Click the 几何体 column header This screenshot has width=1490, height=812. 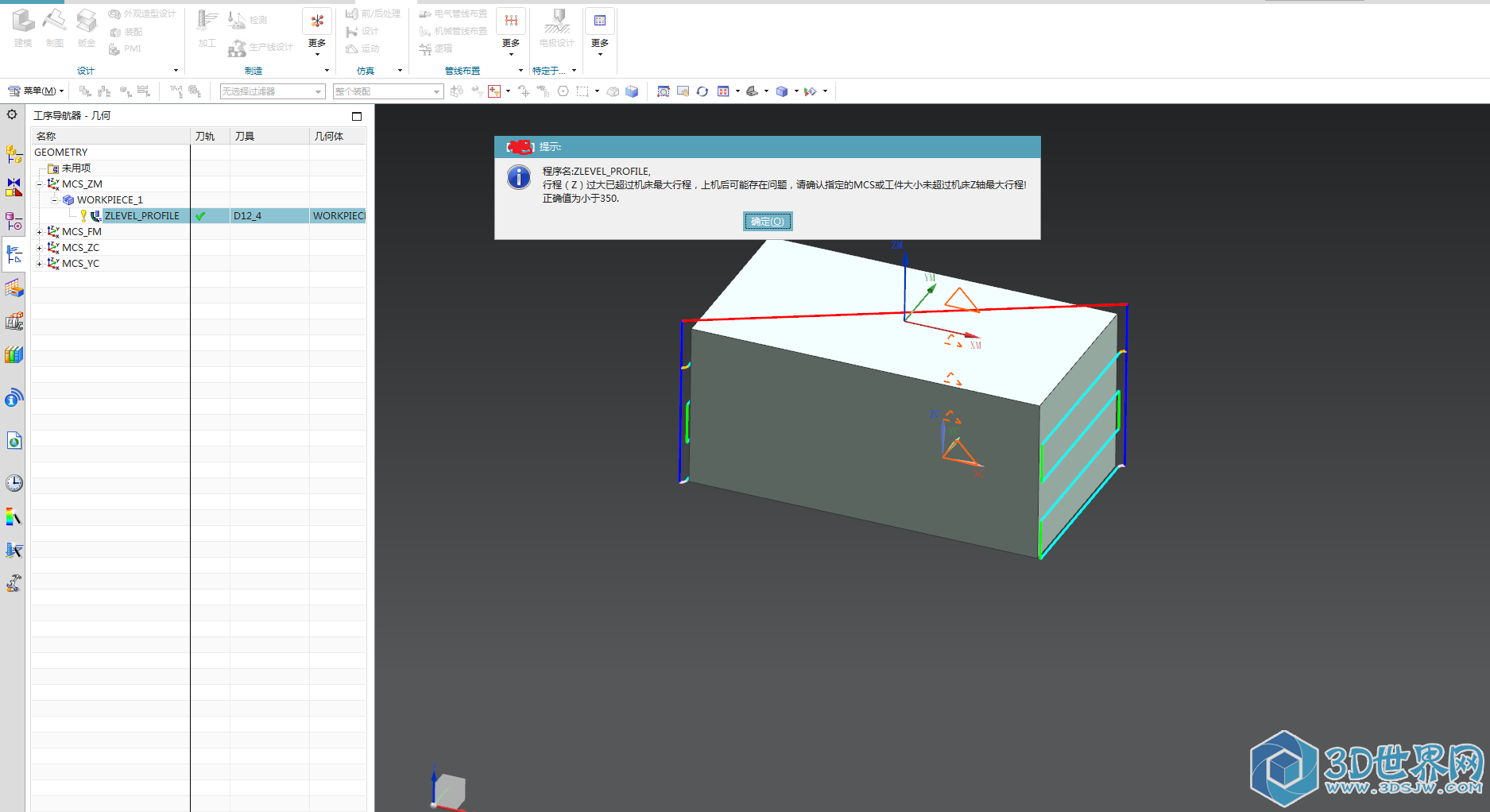click(338, 137)
